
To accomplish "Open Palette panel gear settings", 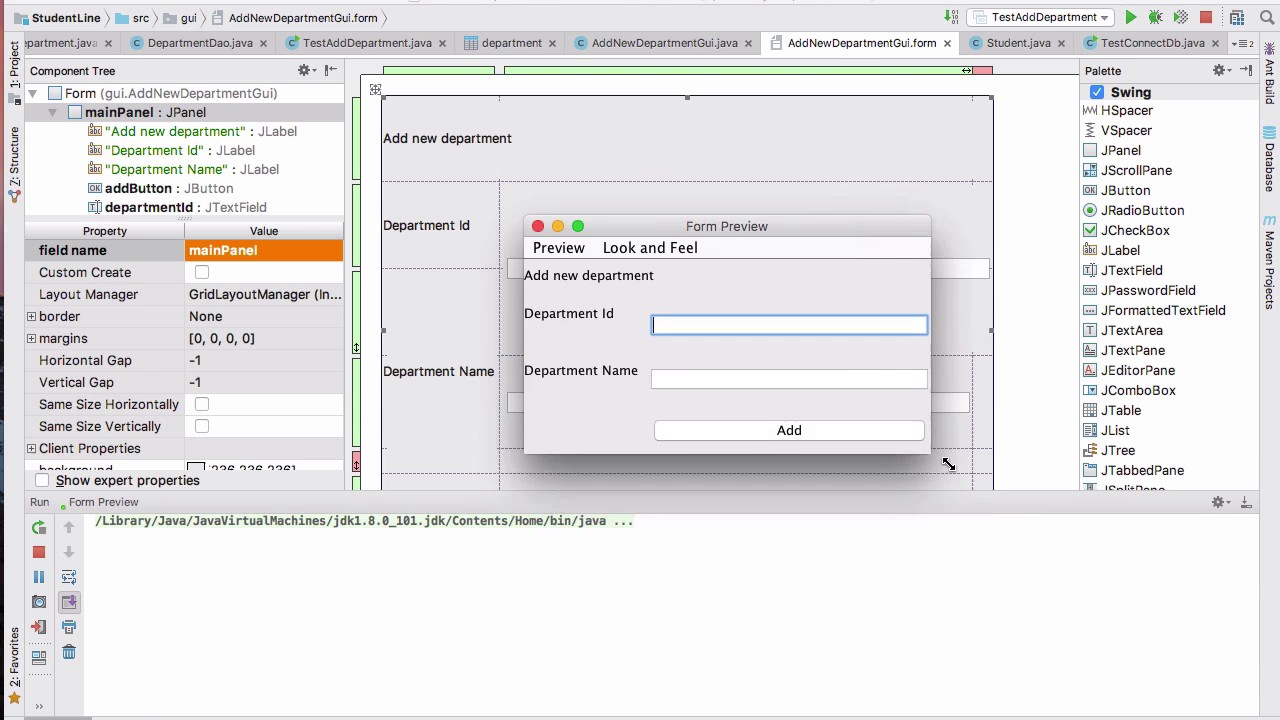I will pyautogui.click(x=1221, y=71).
